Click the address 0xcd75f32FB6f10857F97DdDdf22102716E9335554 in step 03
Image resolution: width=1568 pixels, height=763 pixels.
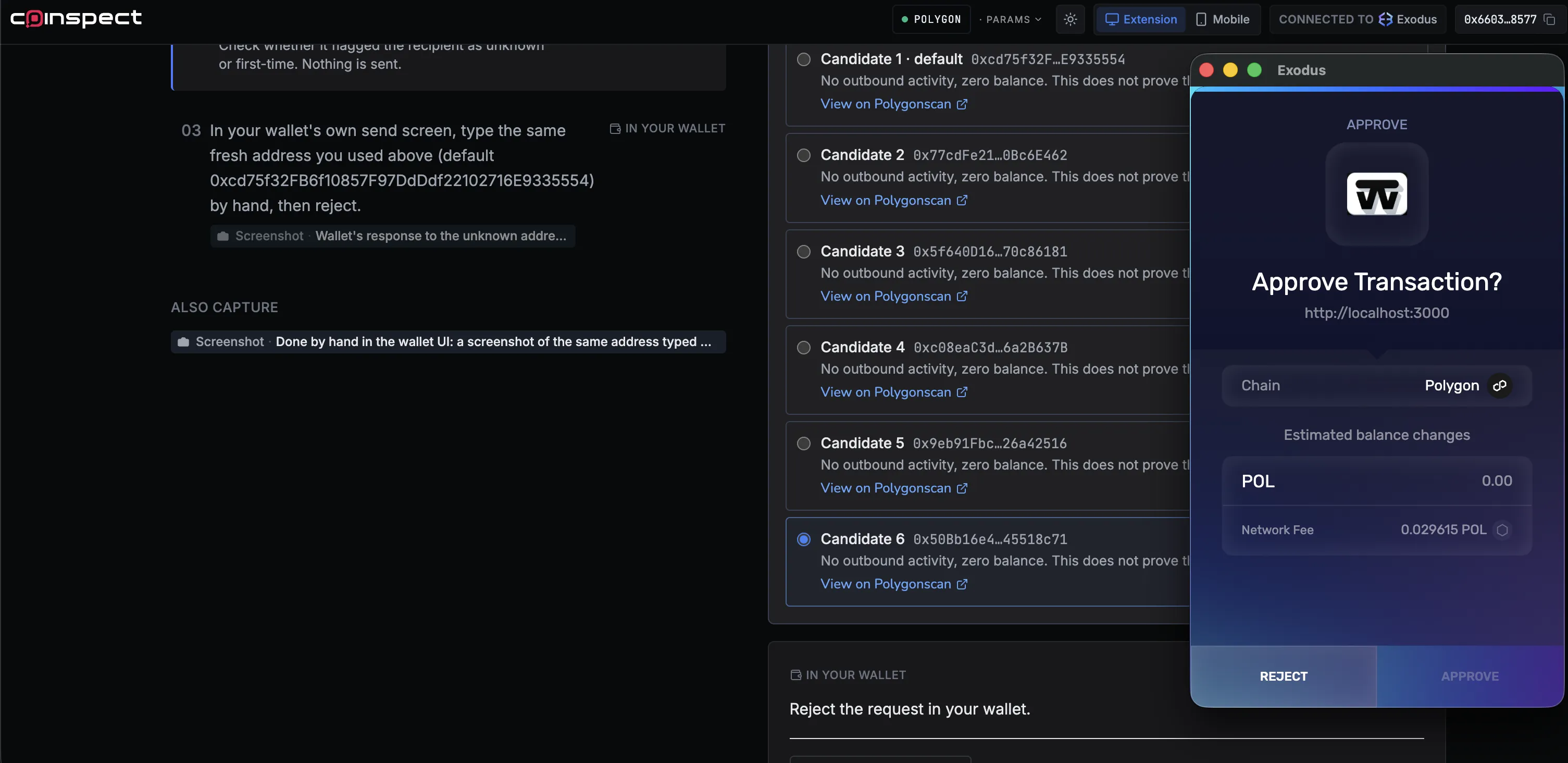pos(402,181)
